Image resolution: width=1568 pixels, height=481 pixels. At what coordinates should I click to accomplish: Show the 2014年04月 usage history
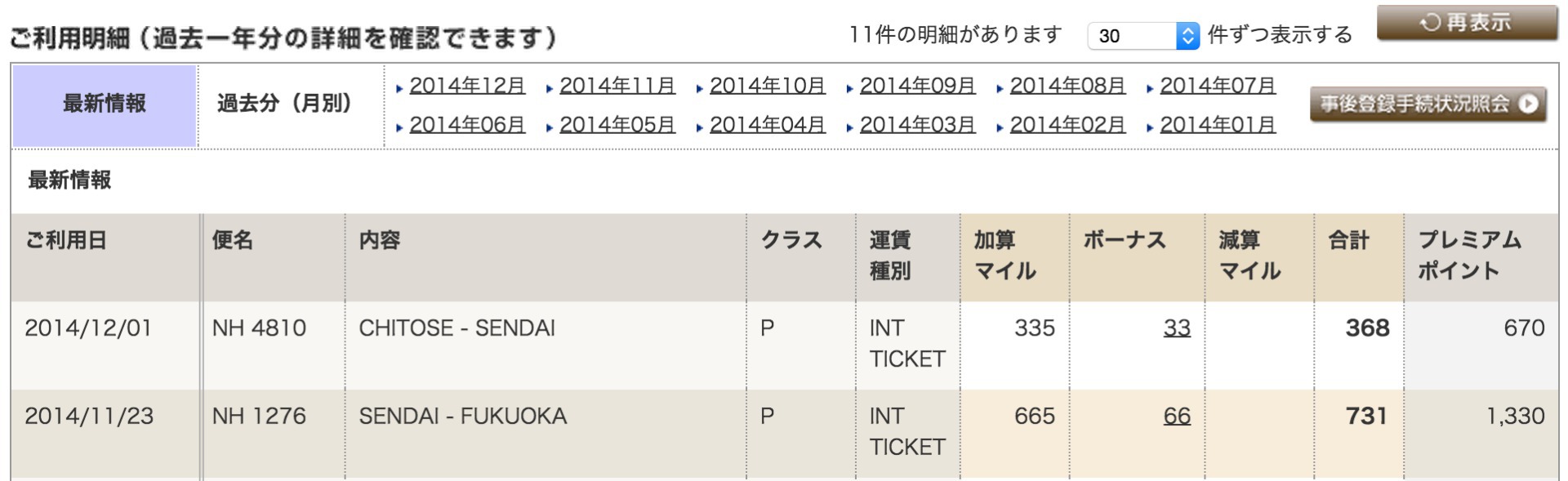coord(767,125)
